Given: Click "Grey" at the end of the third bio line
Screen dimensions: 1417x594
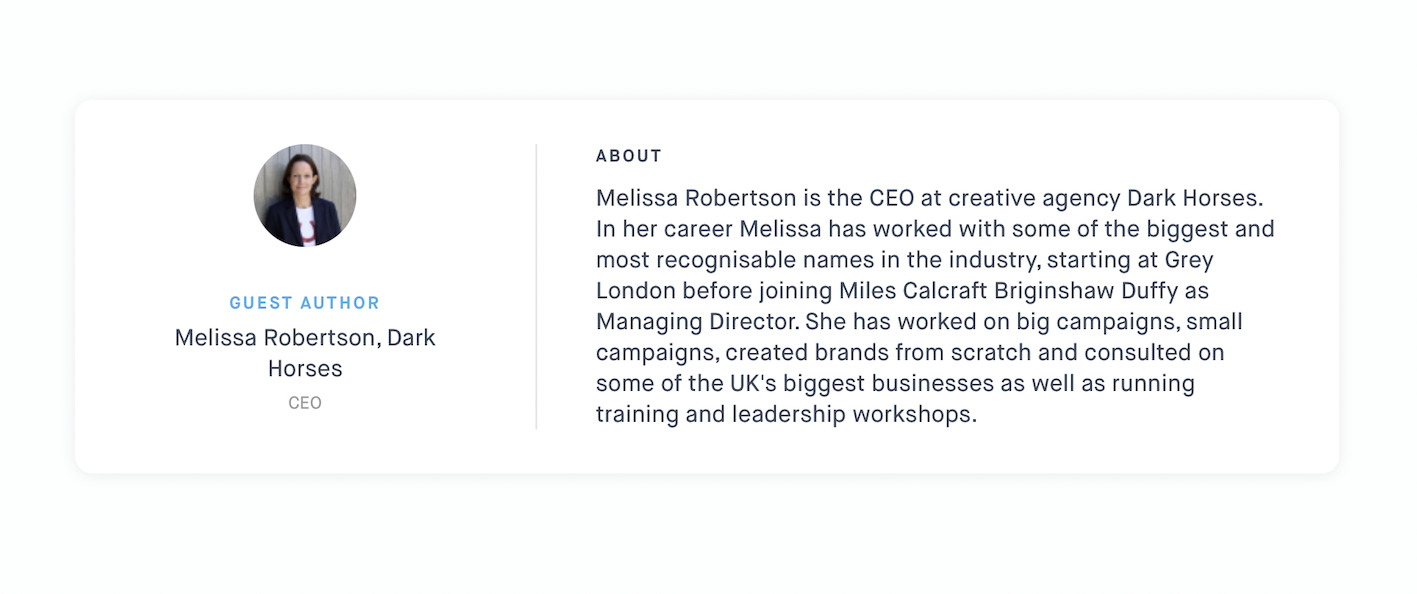Looking at the screenshot, I should [1189, 260].
